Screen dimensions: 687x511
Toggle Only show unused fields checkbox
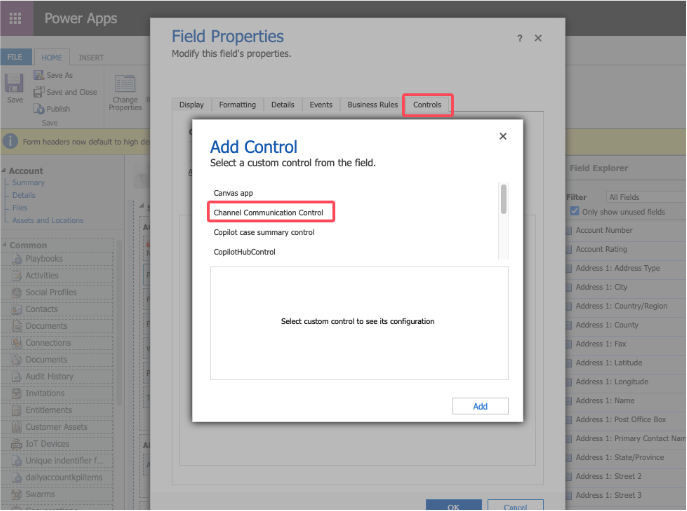574,211
